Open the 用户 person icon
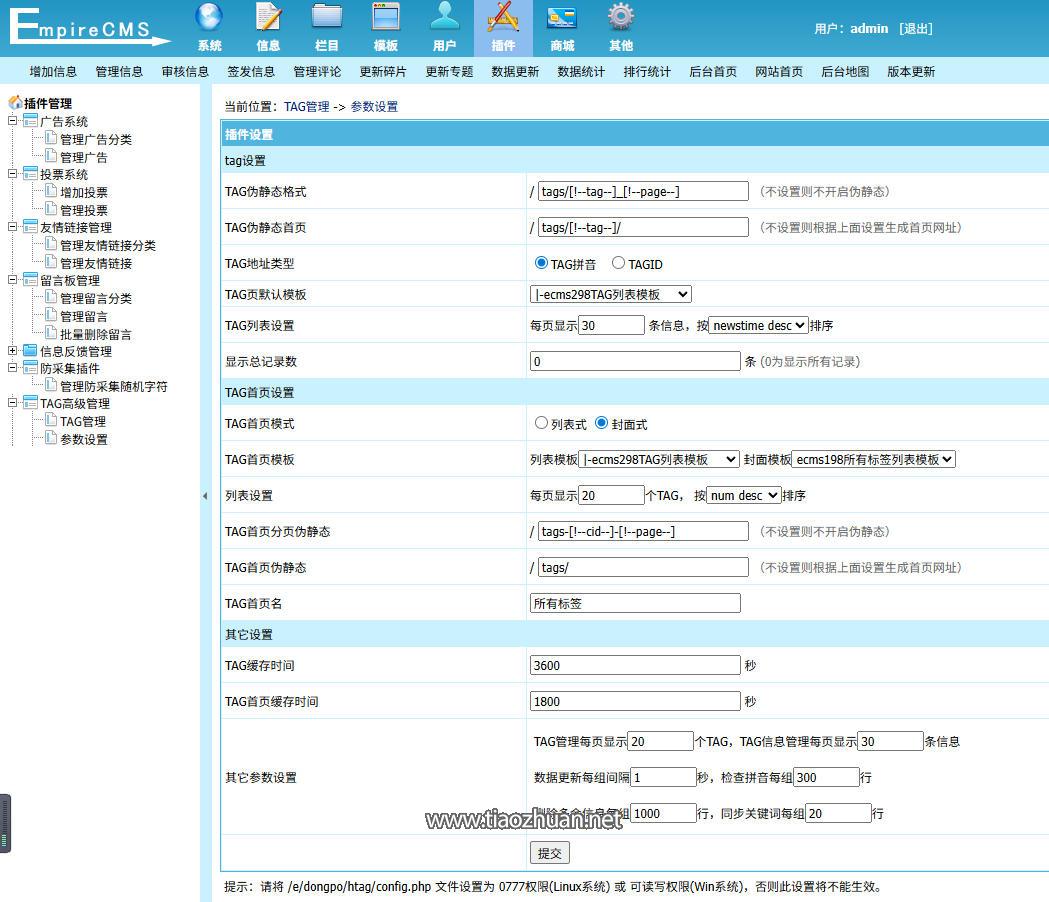 444,18
